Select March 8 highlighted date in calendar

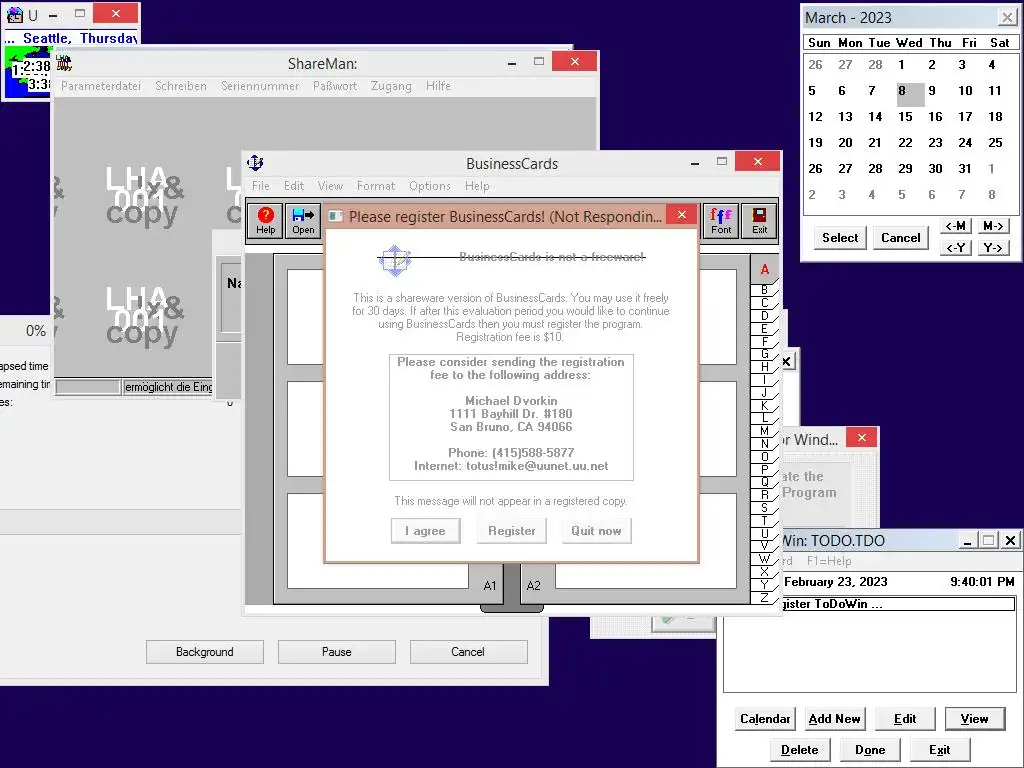pyautogui.click(x=910, y=93)
